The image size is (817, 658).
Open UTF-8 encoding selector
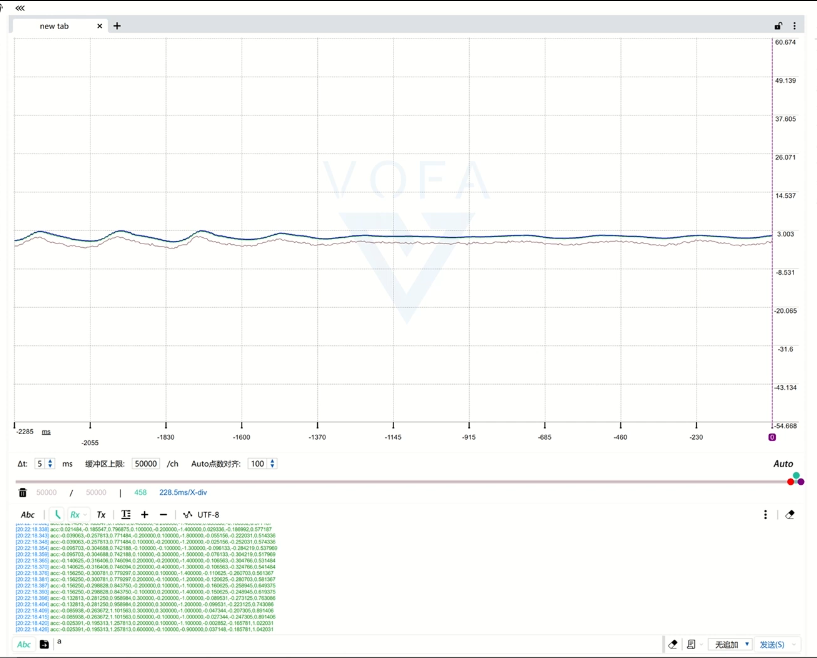pyautogui.click(x=201, y=514)
